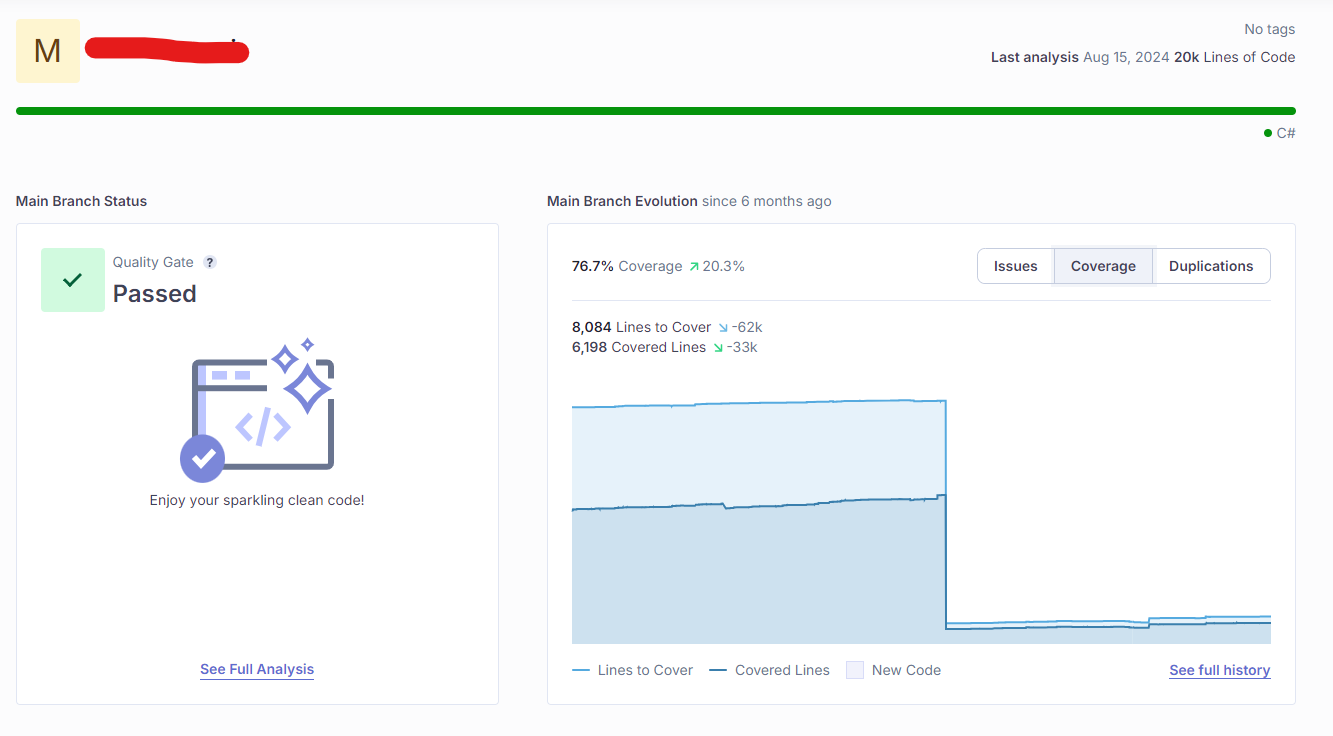The height and width of the screenshot is (736, 1333).
Task: Click the 76.7% Coverage value
Action: click(x=592, y=266)
